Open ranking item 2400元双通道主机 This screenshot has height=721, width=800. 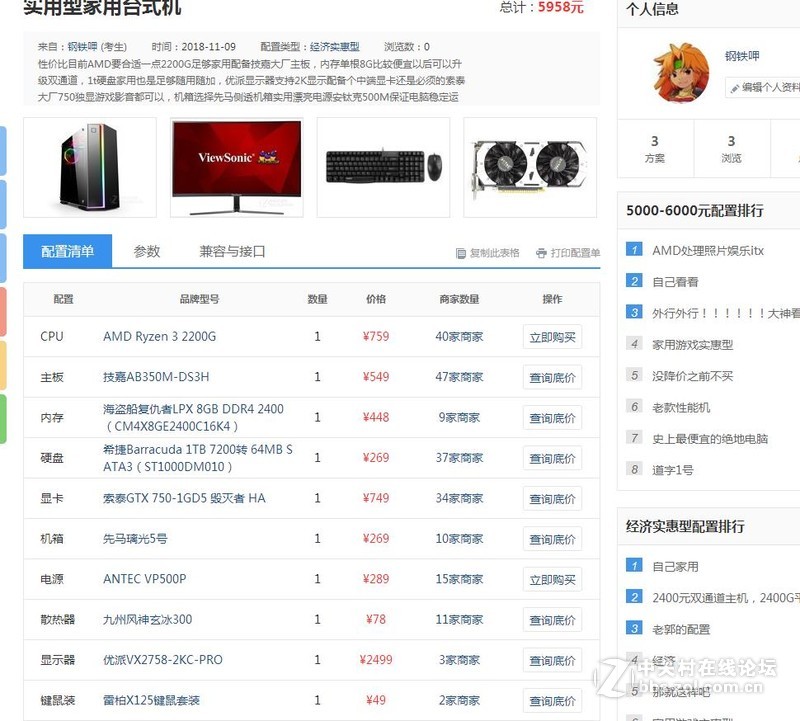(726, 598)
